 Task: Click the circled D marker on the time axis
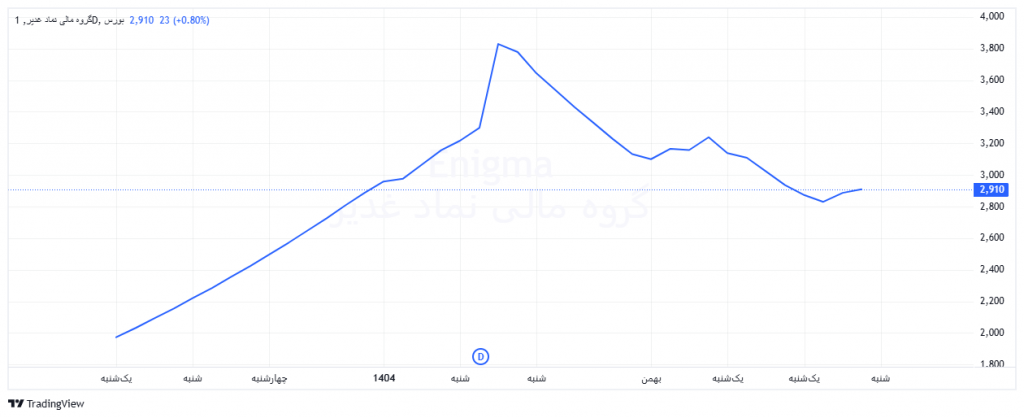pos(480,356)
